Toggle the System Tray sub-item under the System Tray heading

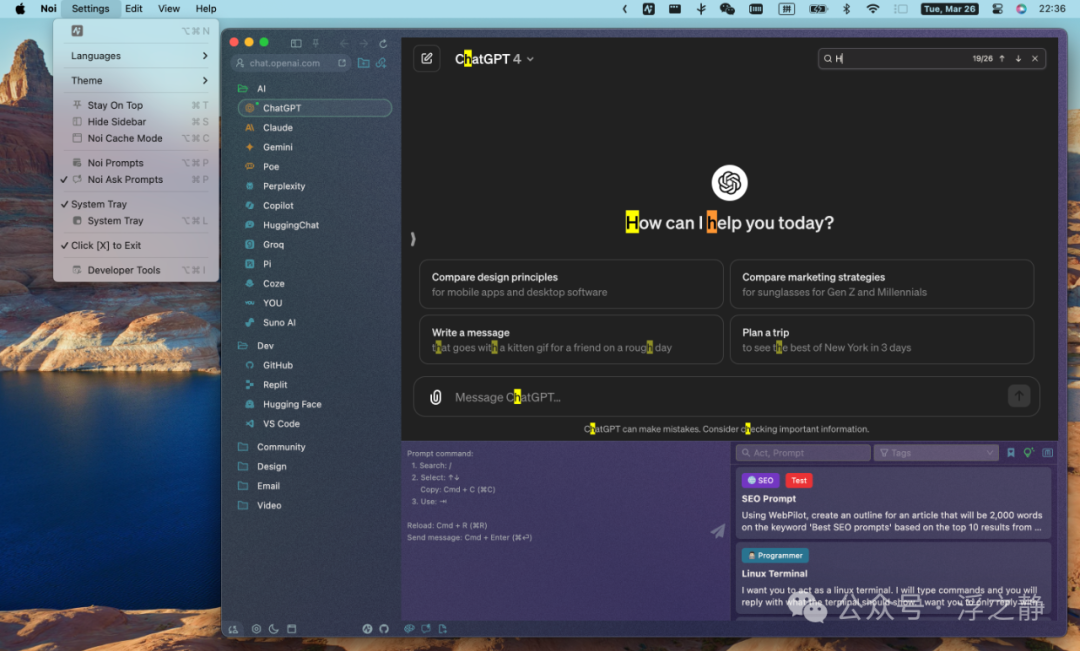tap(136, 220)
